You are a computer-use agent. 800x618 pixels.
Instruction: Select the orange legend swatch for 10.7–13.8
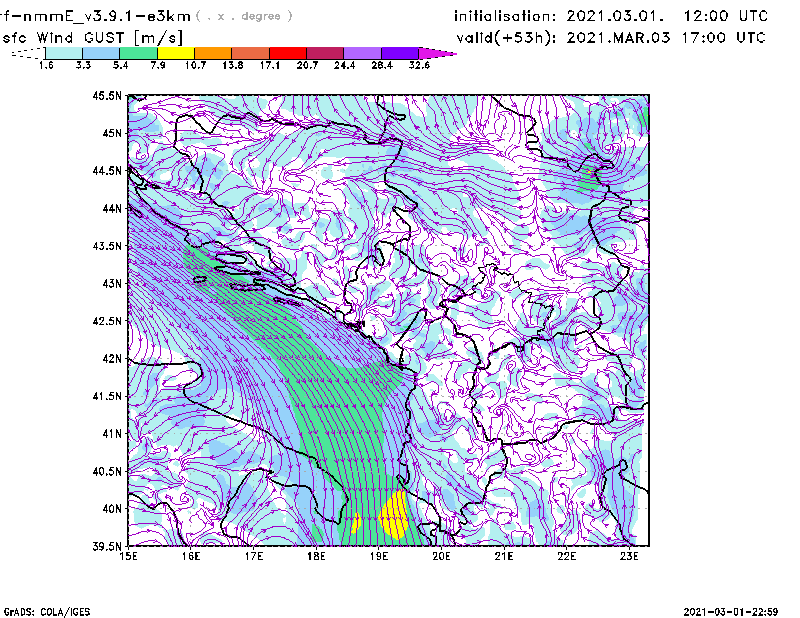[x=213, y=53]
